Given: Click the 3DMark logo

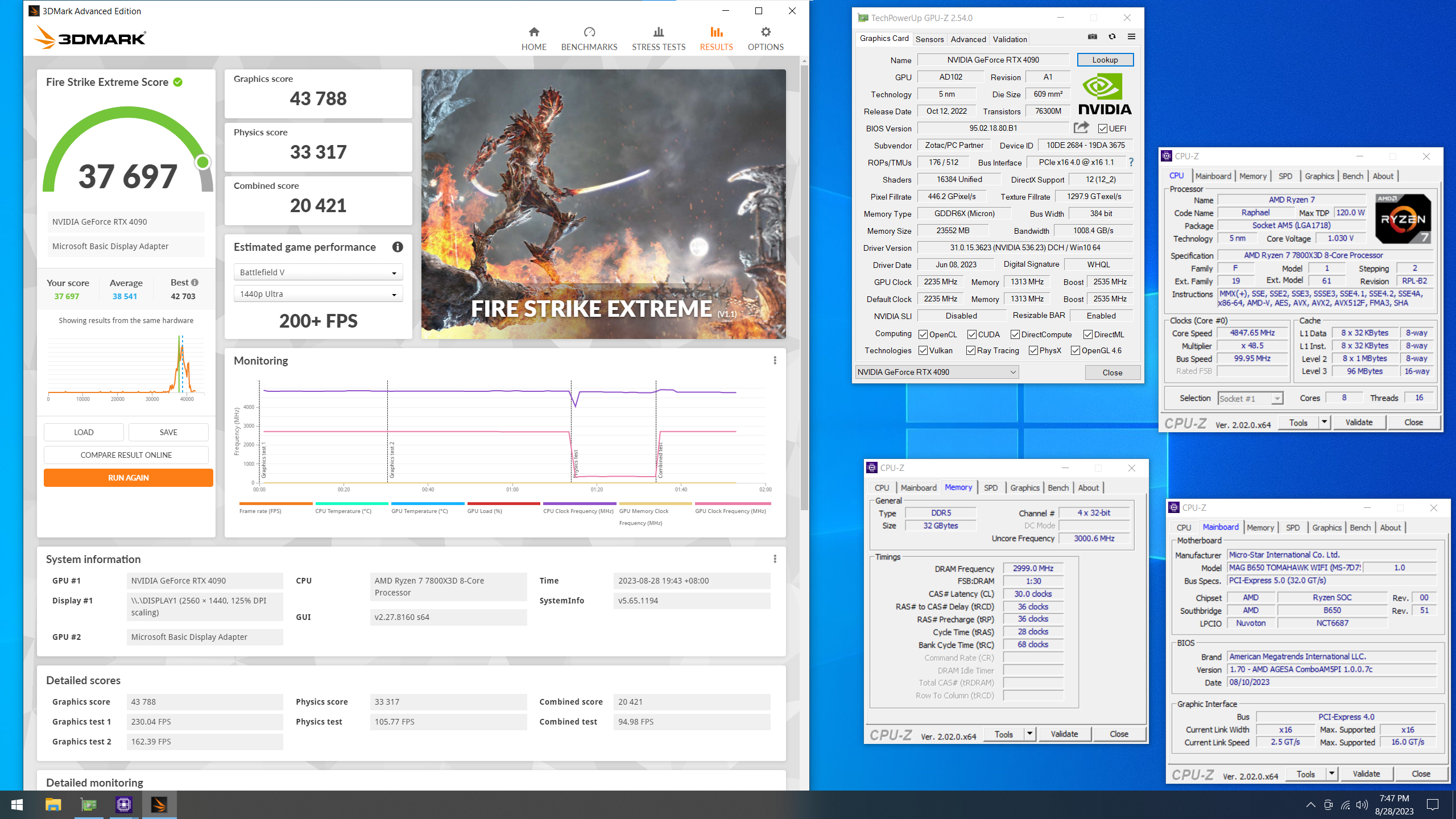Looking at the screenshot, I should click(89, 37).
